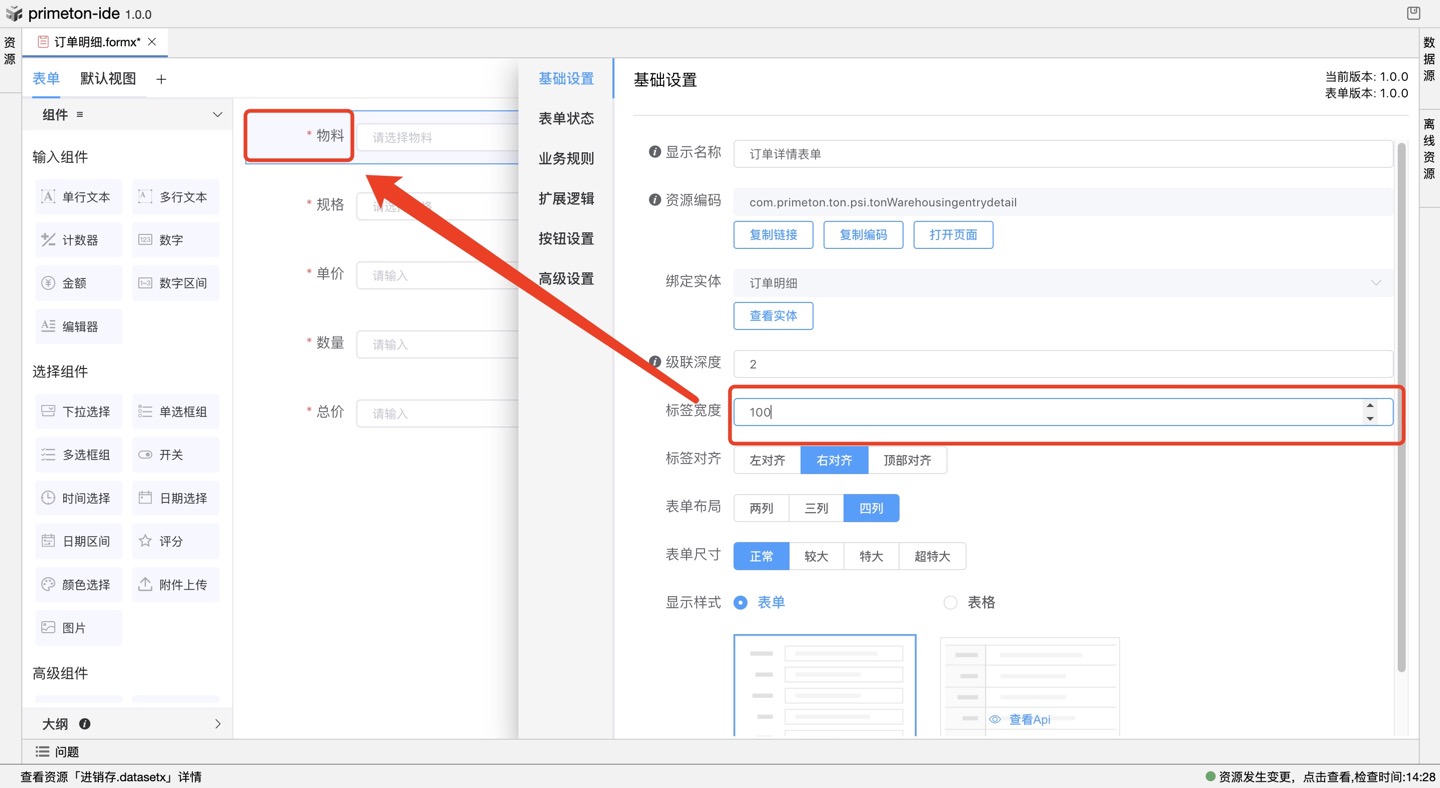Set label alignment to 左对齐
The image size is (1440, 788).
coord(767,460)
